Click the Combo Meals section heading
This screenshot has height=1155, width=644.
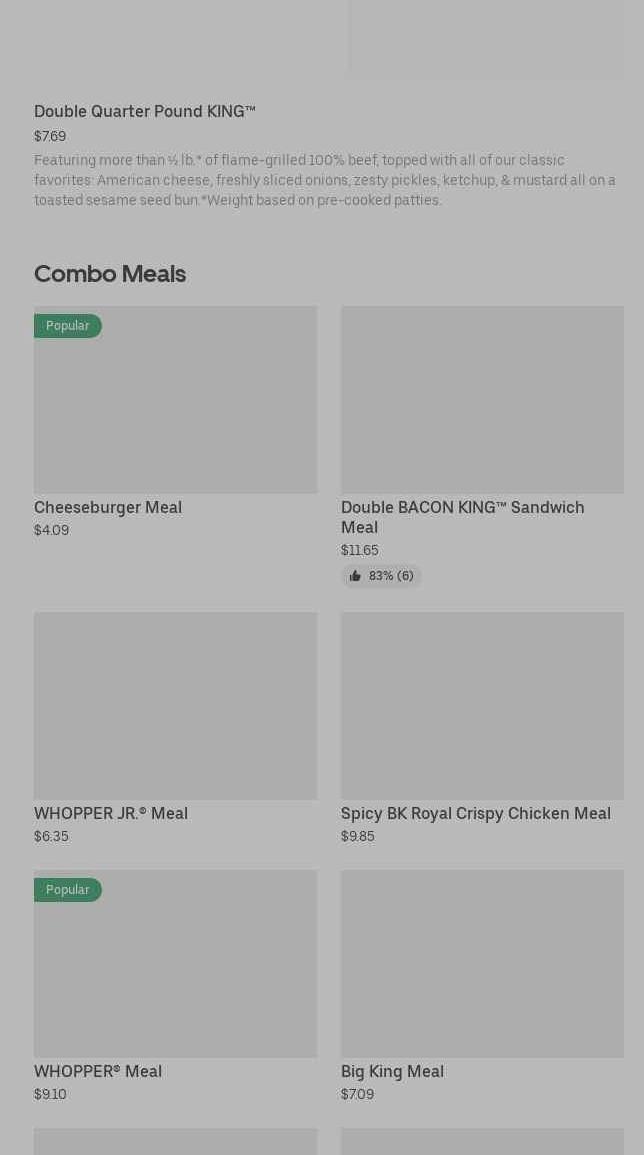click(x=110, y=273)
